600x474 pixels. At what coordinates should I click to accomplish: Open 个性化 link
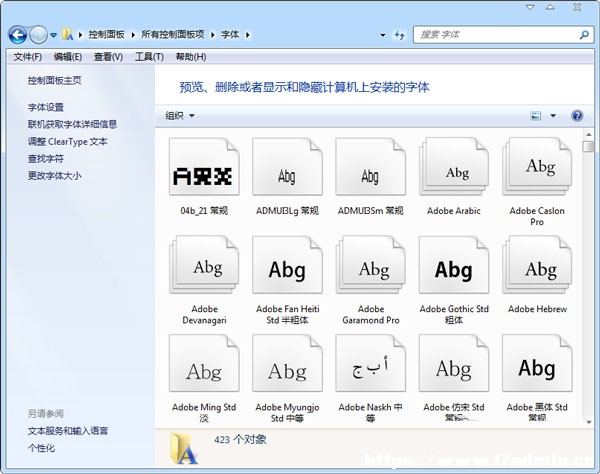(41, 448)
